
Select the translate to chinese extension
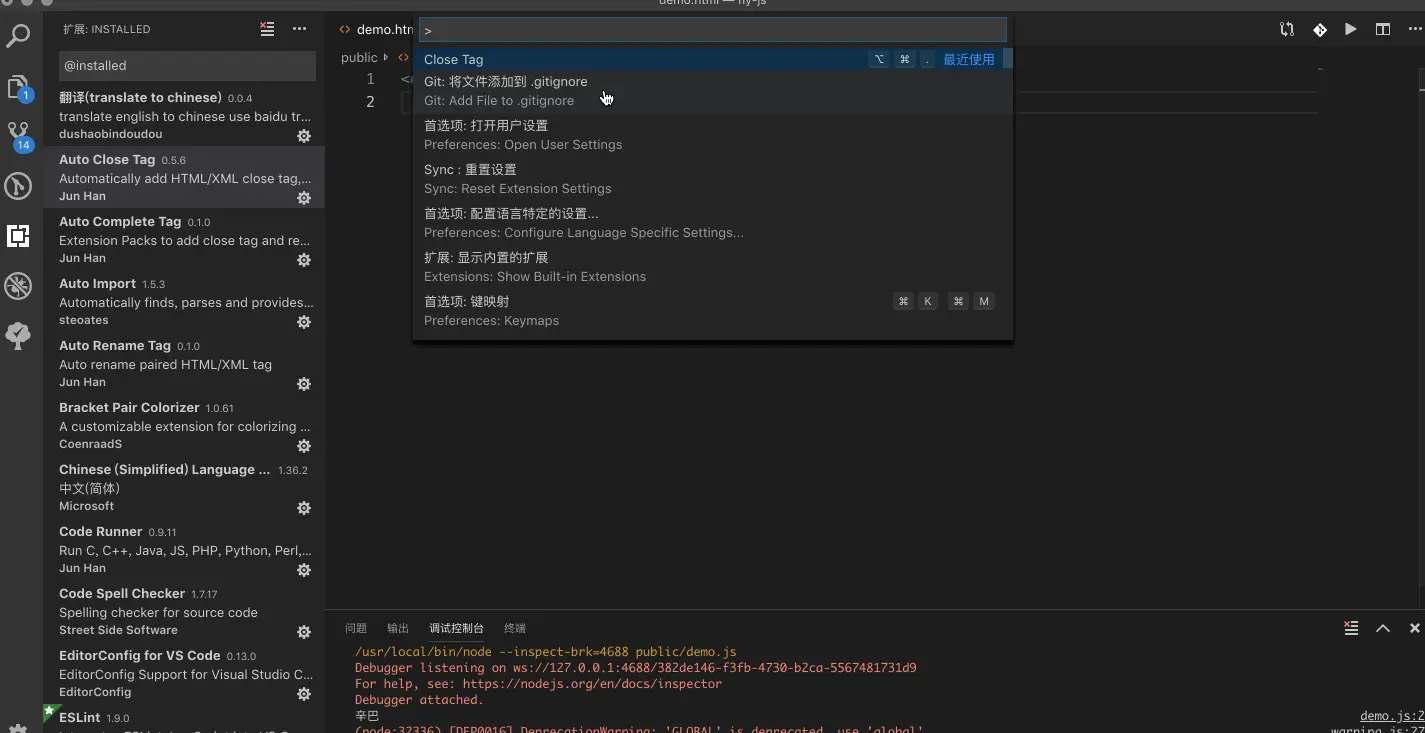(185, 116)
